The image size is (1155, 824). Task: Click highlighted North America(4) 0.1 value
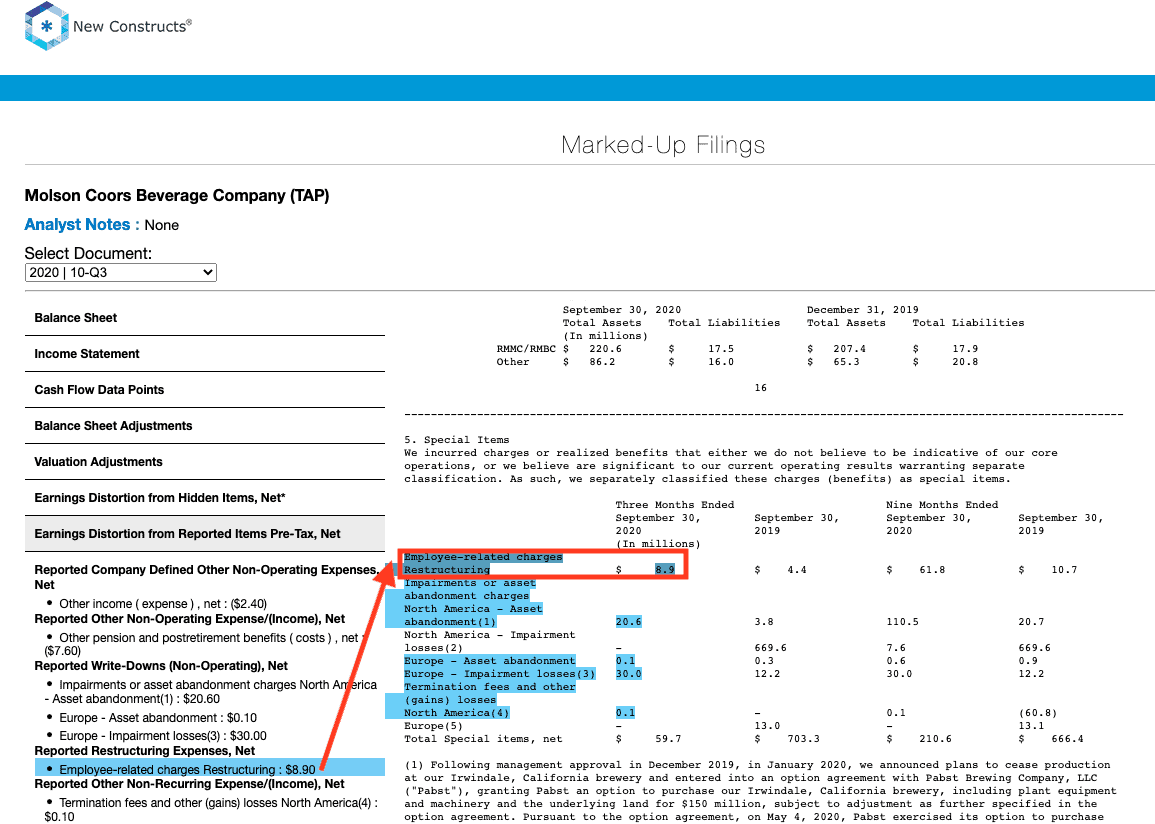(x=625, y=713)
